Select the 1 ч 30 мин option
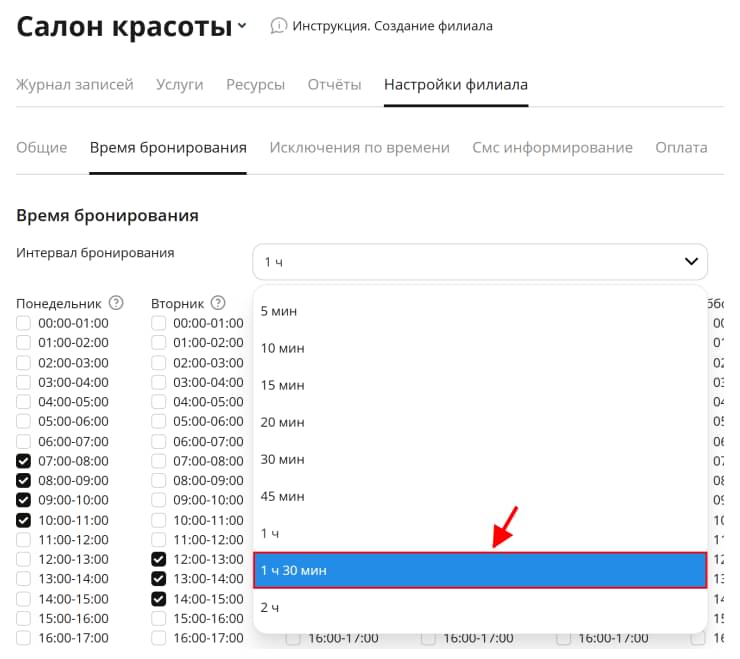This screenshot has height=659, width=740. [480, 570]
